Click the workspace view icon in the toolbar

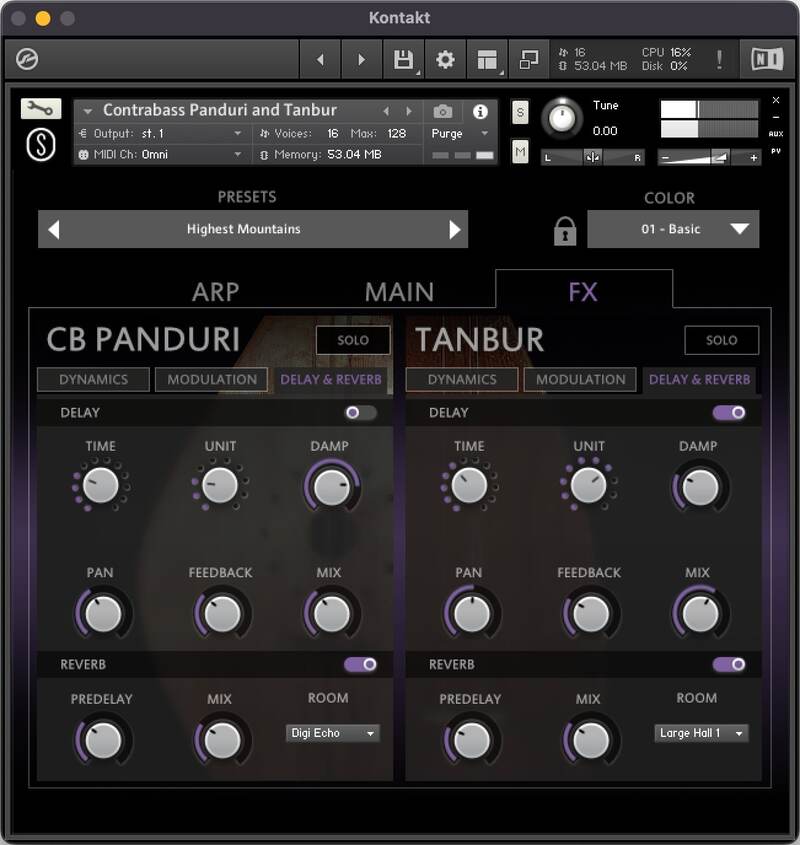pos(485,58)
